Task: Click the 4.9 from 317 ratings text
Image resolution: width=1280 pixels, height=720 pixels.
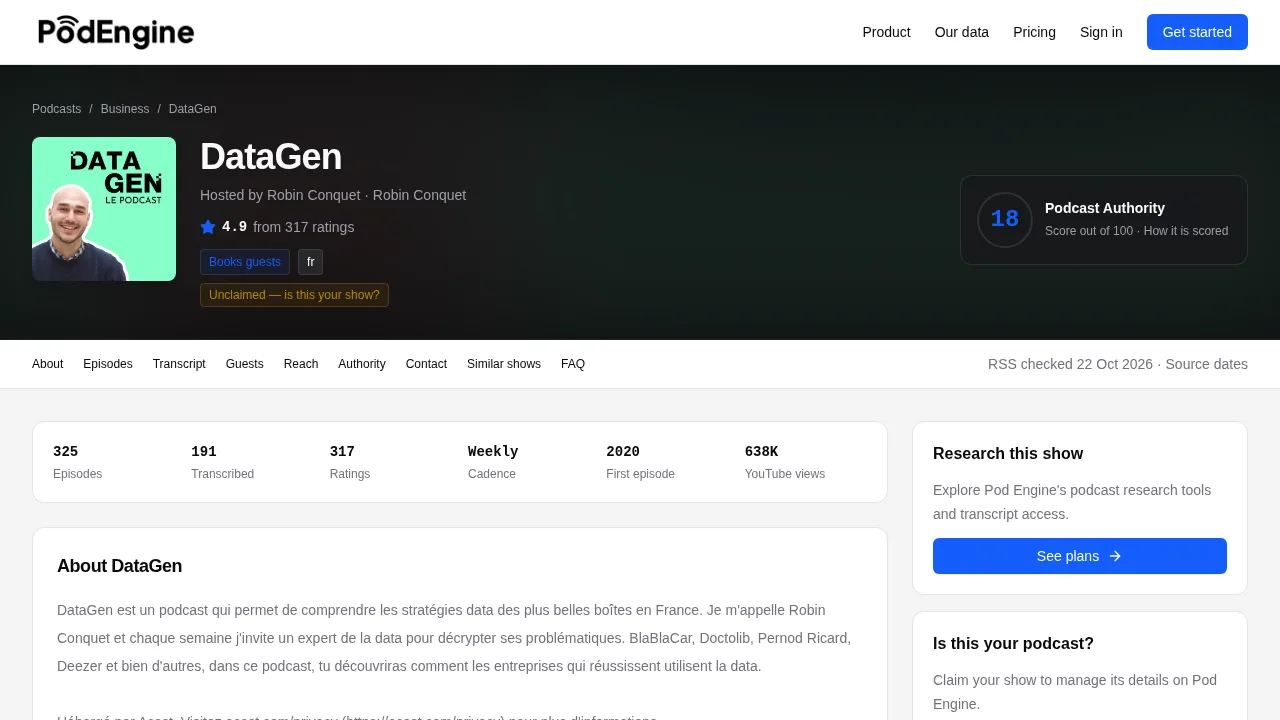Action: coord(288,227)
